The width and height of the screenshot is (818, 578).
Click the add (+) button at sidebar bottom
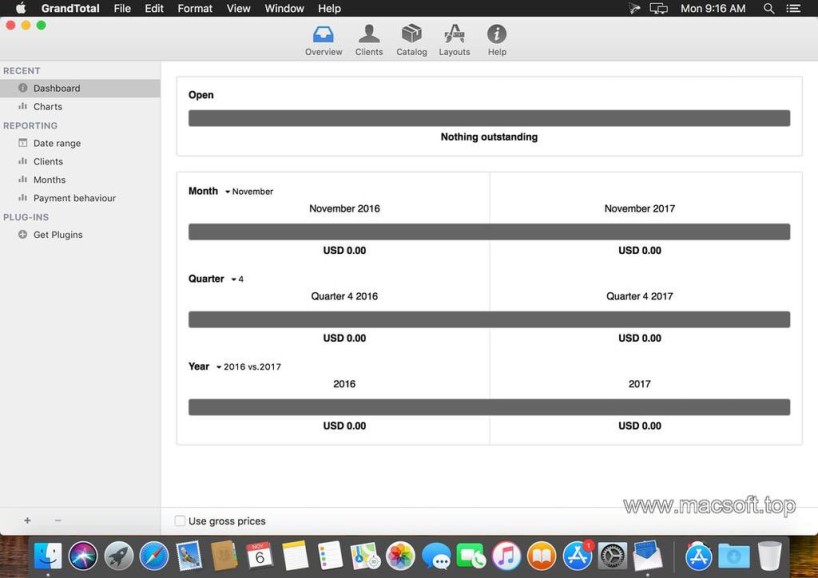coord(27,521)
